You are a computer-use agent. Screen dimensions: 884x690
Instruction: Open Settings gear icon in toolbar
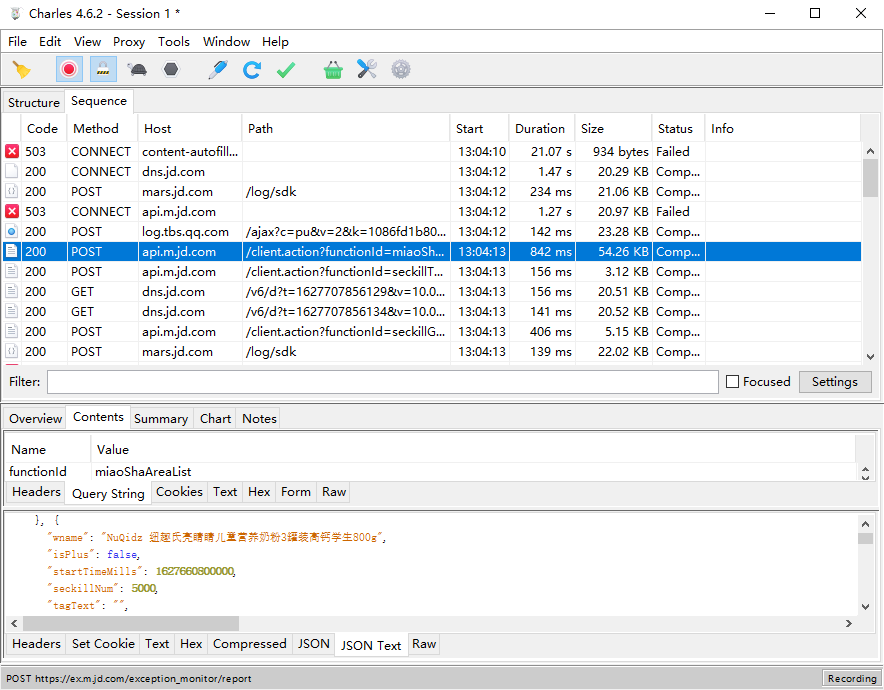tap(401, 70)
